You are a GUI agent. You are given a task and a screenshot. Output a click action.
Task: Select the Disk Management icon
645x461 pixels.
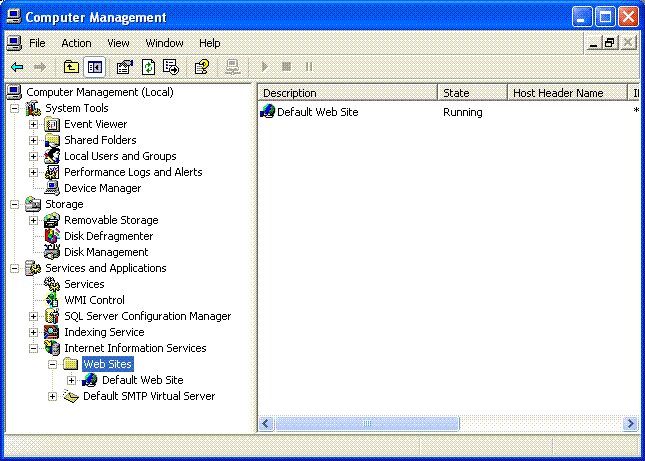pyautogui.click(x=52, y=252)
